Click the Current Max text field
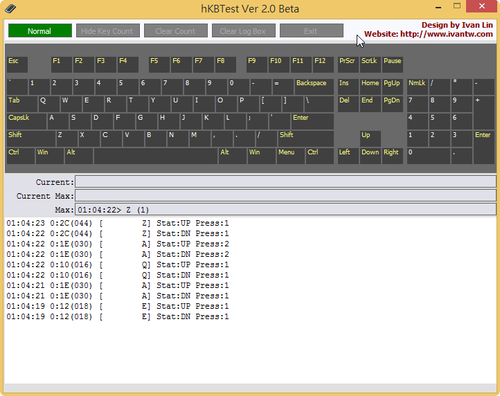The height and width of the screenshot is (396, 500). (286, 196)
